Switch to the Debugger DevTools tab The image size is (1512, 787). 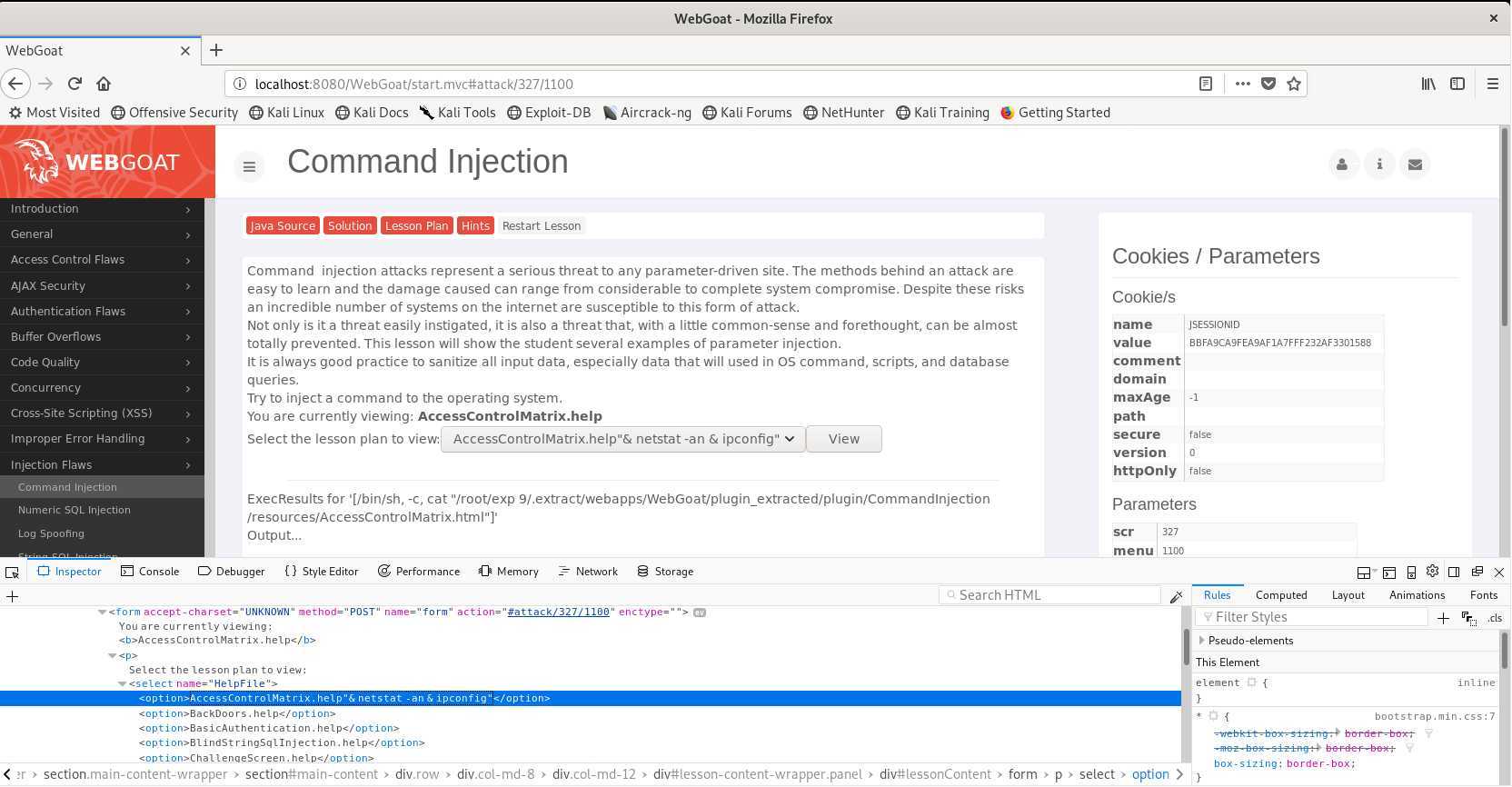232,572
